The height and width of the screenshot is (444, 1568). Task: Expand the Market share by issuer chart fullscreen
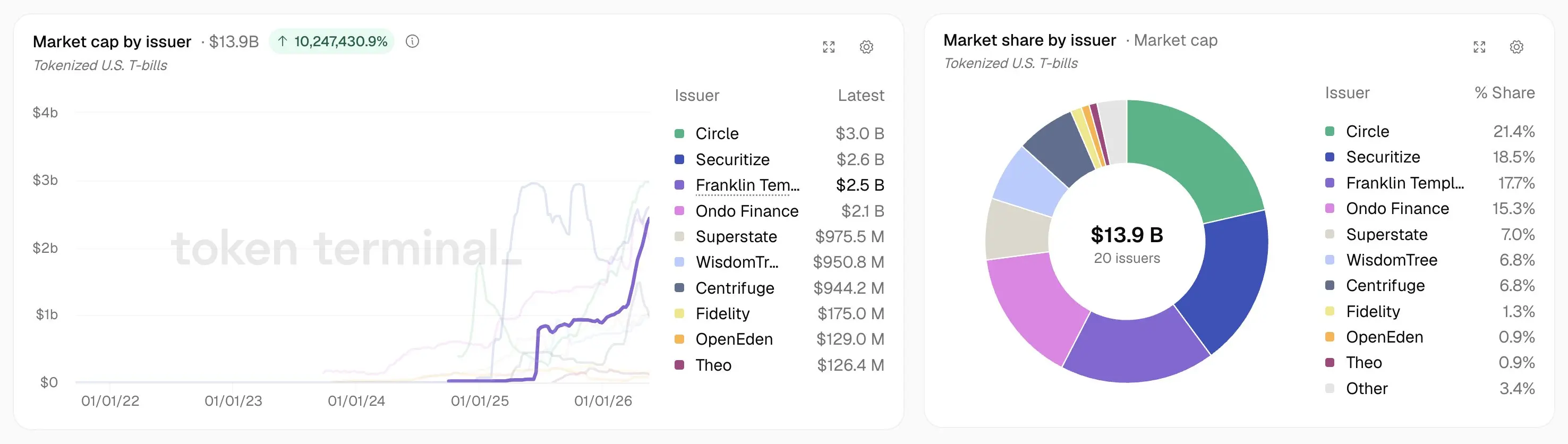point(1479,47)
